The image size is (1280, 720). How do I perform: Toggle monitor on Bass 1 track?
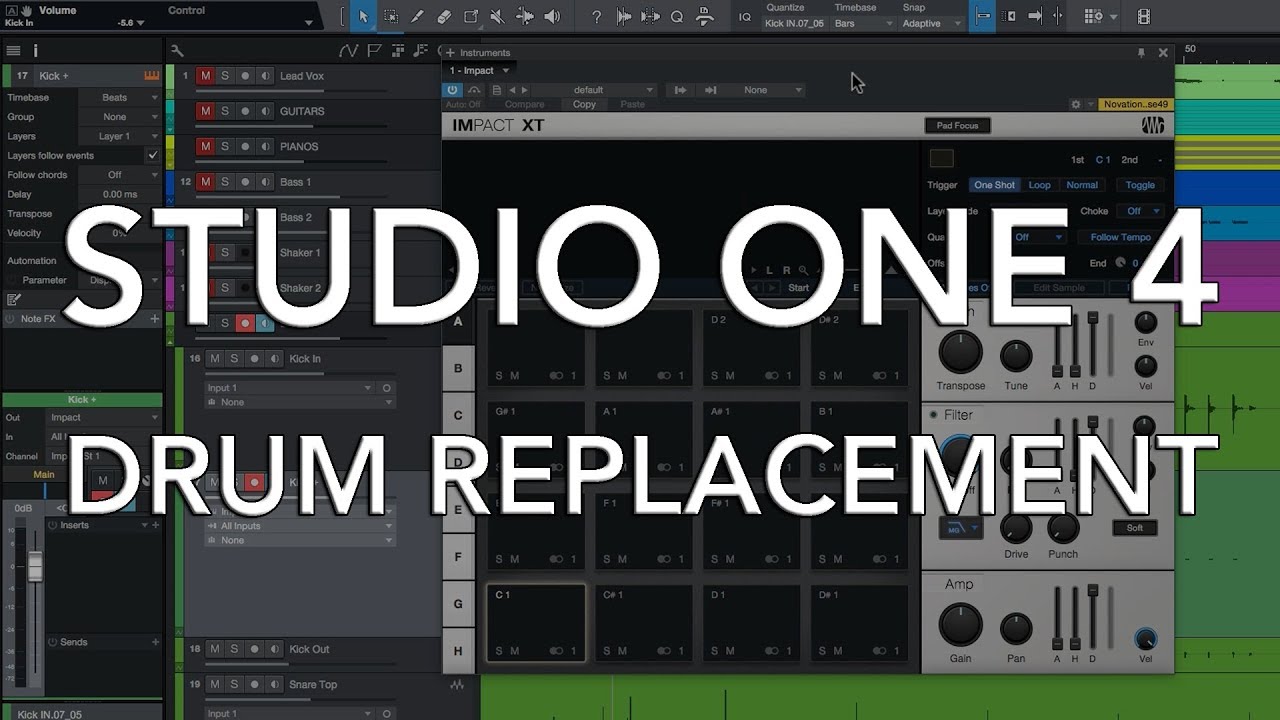pos(265,182)
